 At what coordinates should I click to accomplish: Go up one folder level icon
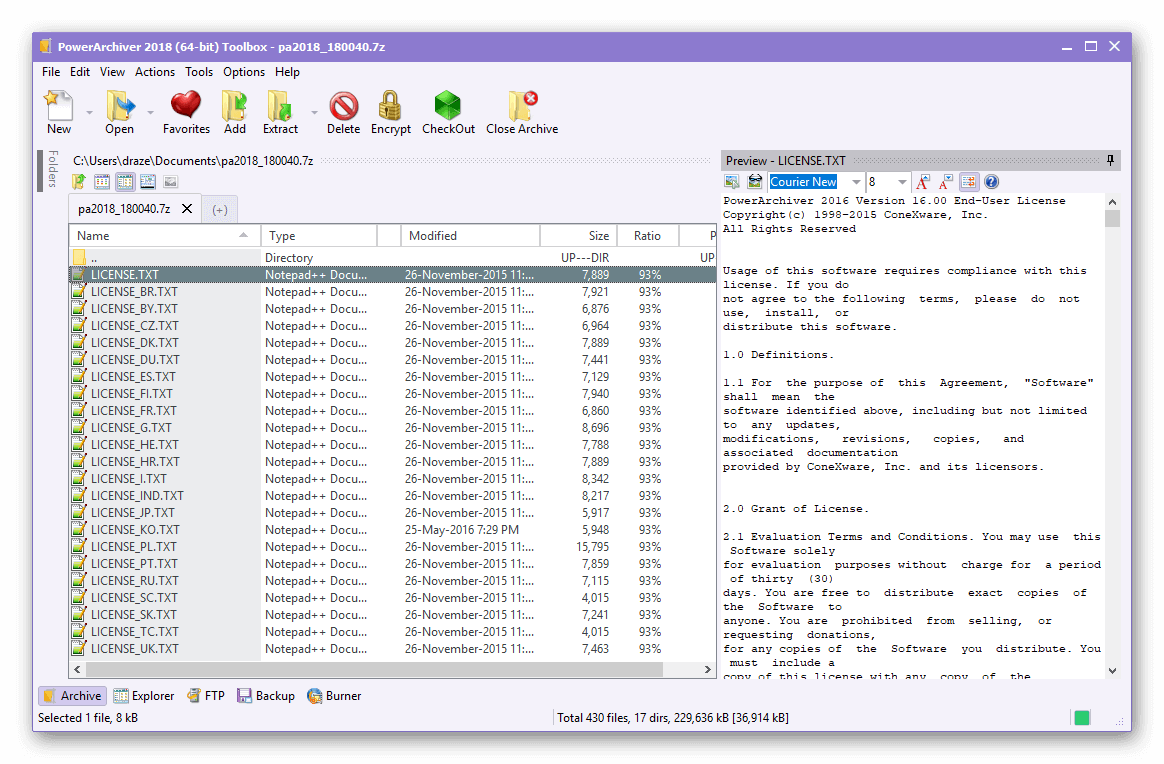point(79,182)
